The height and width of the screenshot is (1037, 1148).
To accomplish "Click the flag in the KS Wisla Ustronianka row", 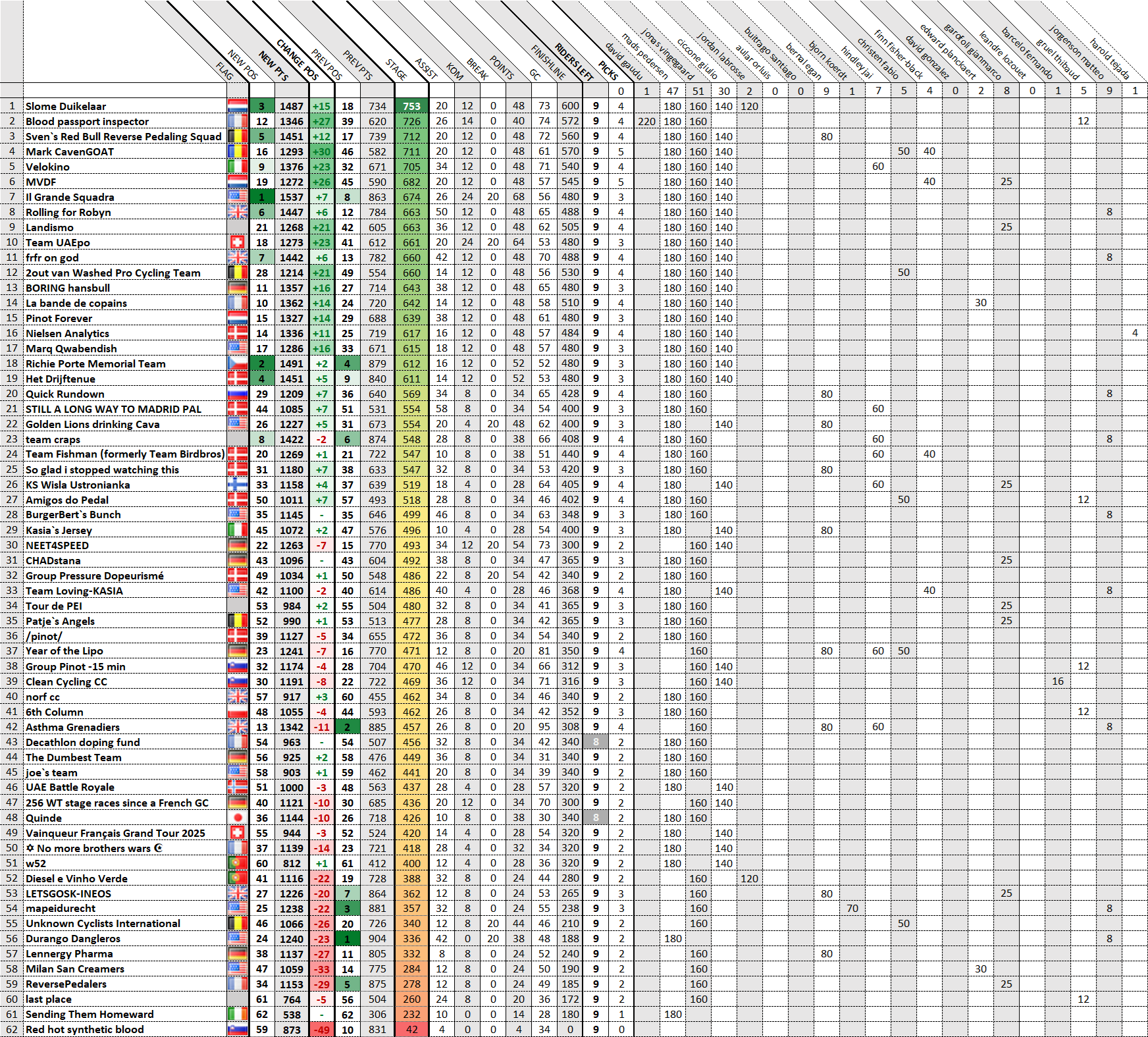I will pyautogui.click(x=238, y=485).
